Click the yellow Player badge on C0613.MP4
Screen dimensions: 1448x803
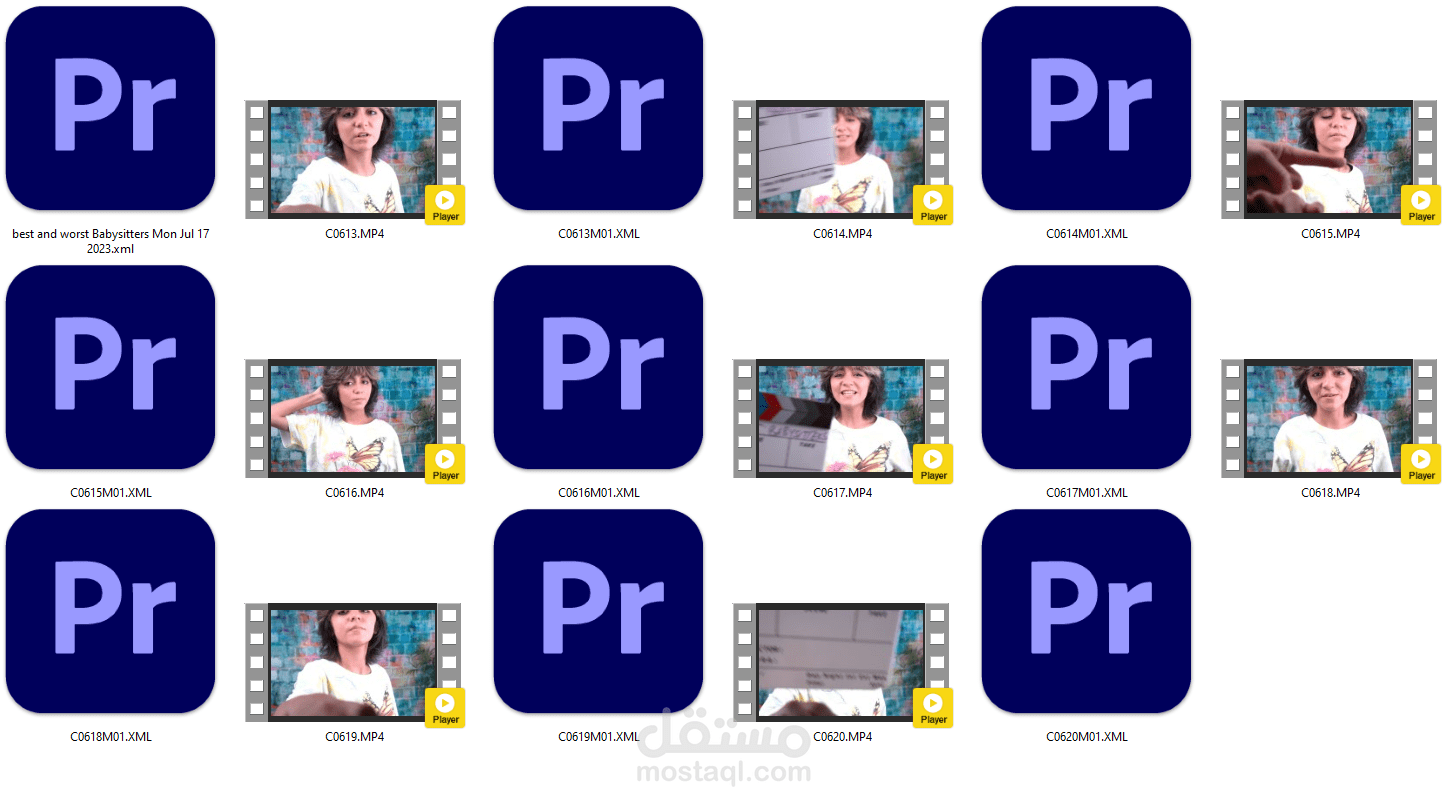445,205
